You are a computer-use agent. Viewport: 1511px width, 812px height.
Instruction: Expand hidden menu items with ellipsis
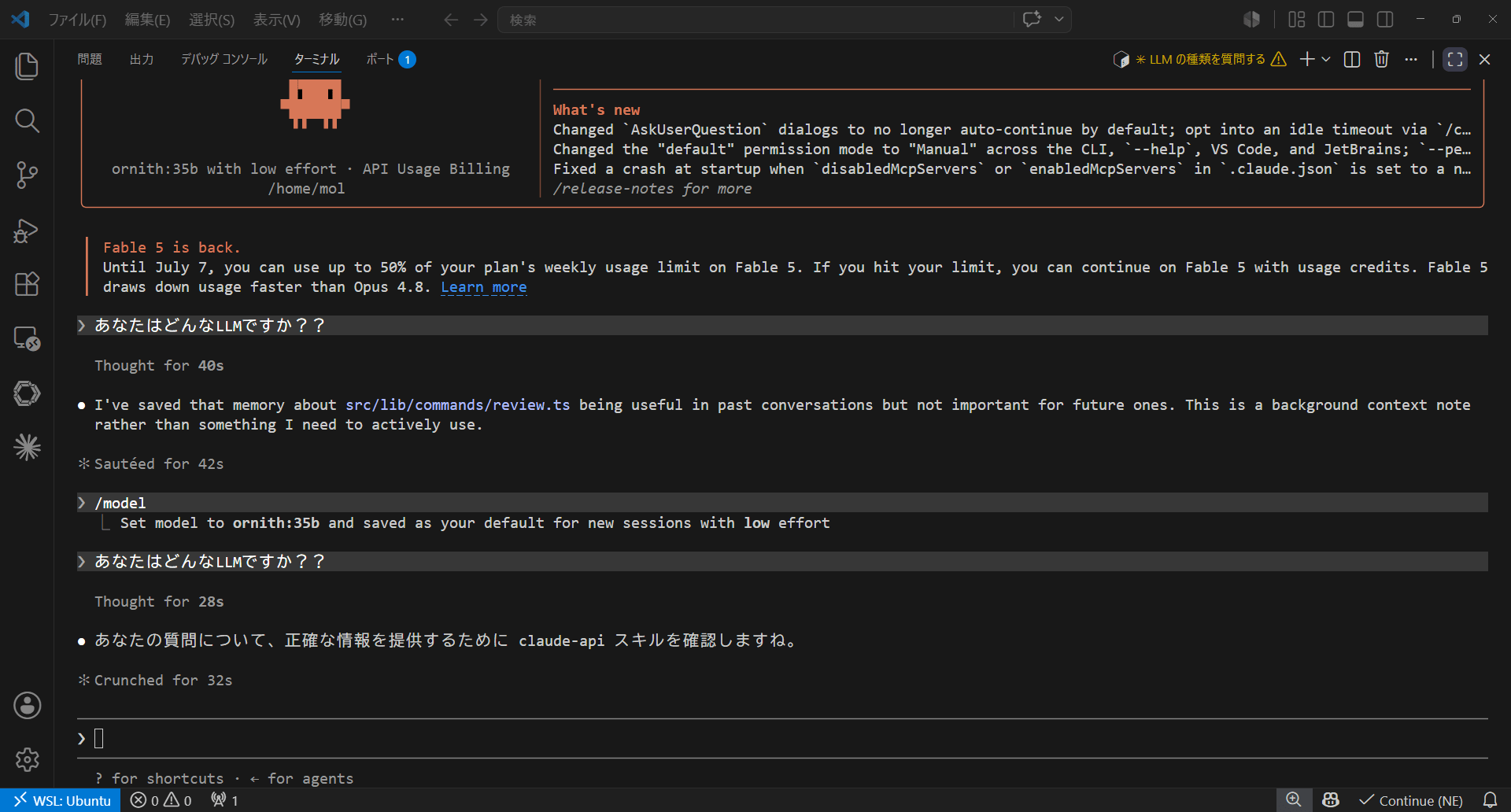[397, 20]
